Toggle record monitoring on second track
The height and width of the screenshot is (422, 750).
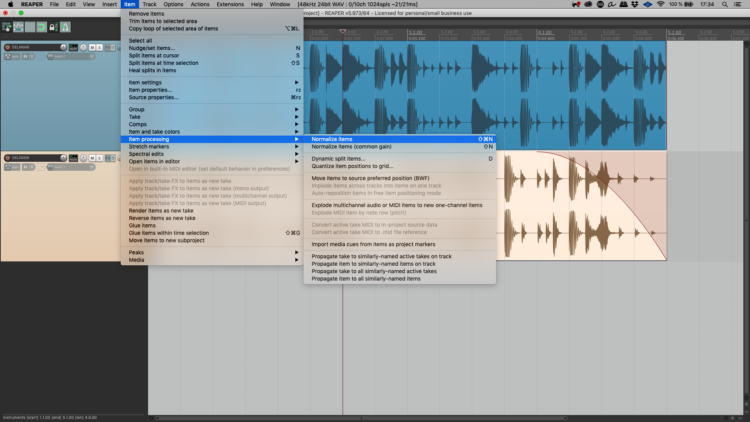point(41,167)
